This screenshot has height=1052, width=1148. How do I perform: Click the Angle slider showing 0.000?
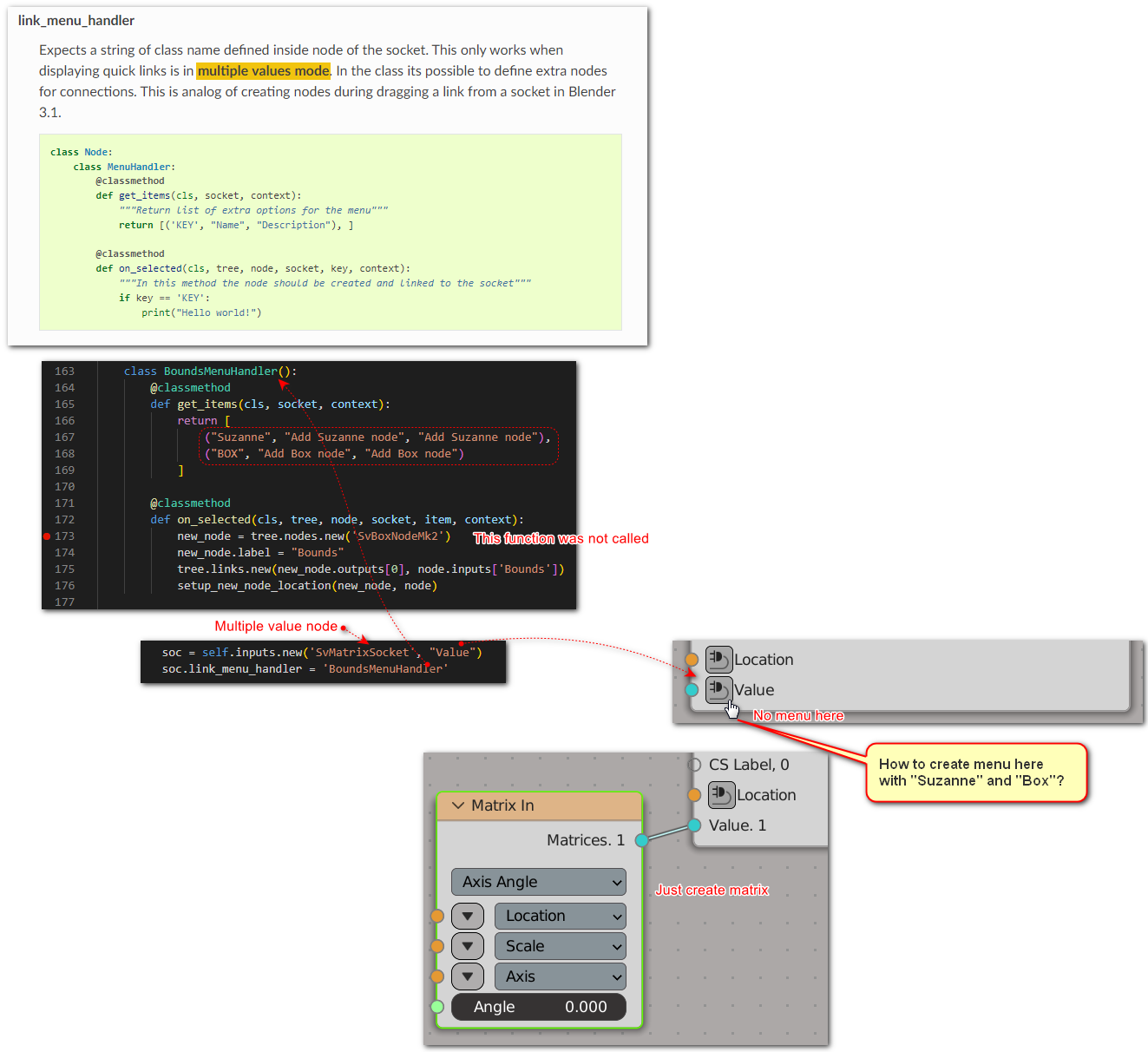(x=538, y=1007)
